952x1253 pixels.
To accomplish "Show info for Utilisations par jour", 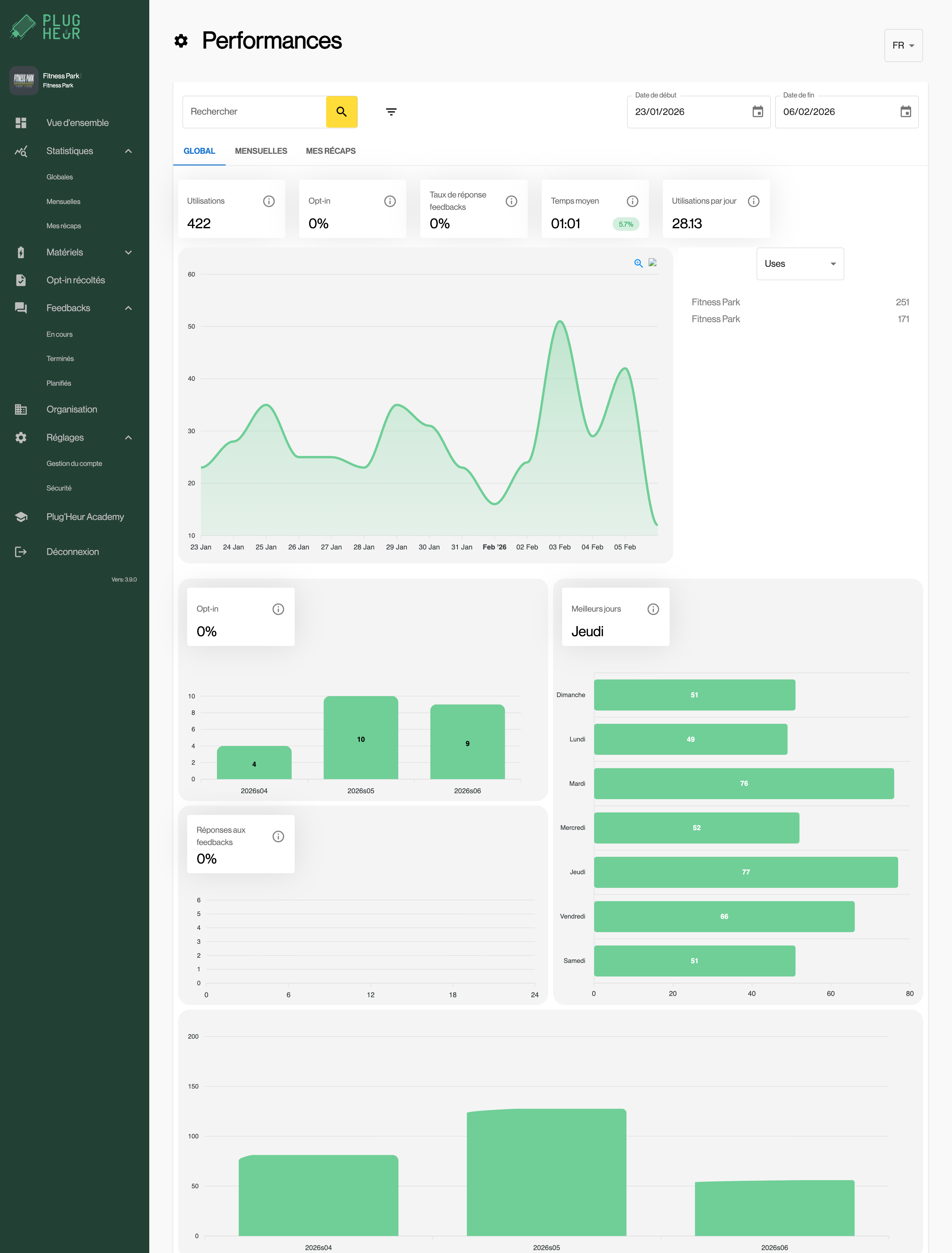I will coord(753,201).
